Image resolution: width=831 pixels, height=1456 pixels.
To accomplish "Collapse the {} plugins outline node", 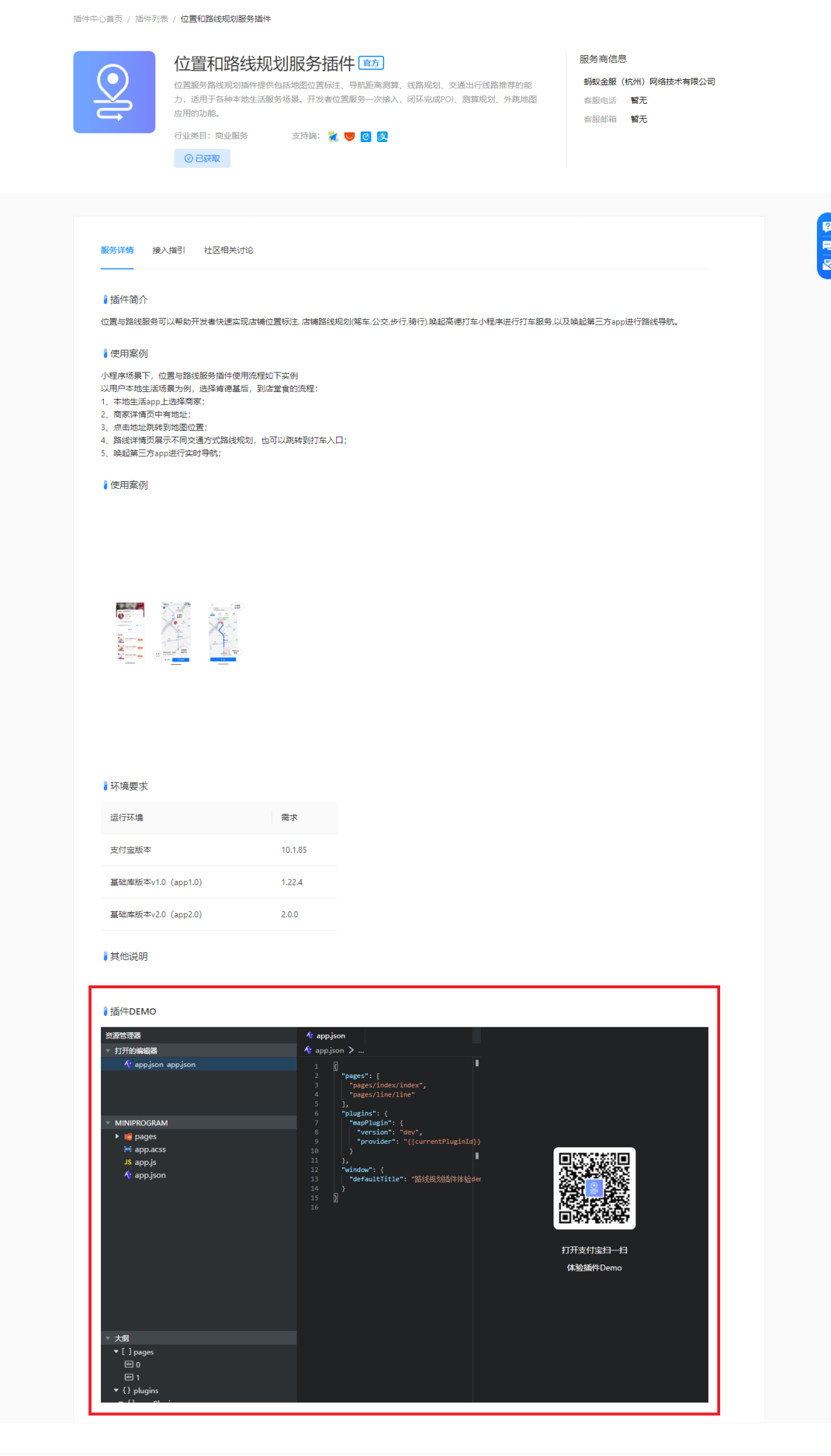I will click(116, 1390).
